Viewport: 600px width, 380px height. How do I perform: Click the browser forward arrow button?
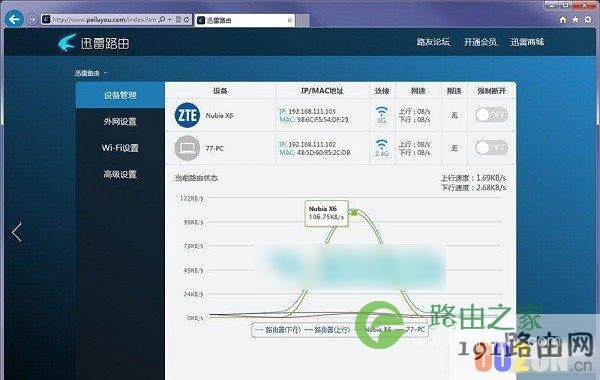click(32, 19)
